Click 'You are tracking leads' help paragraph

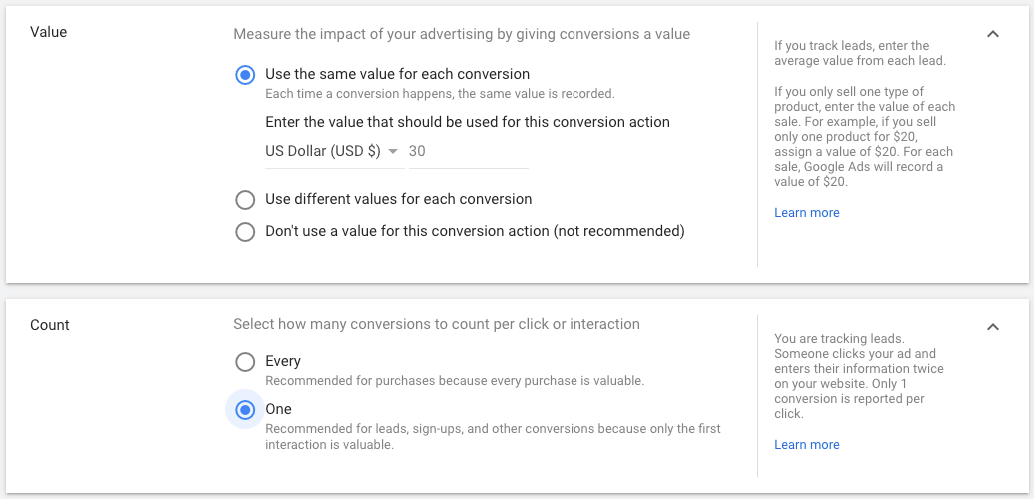click(858, 376)
